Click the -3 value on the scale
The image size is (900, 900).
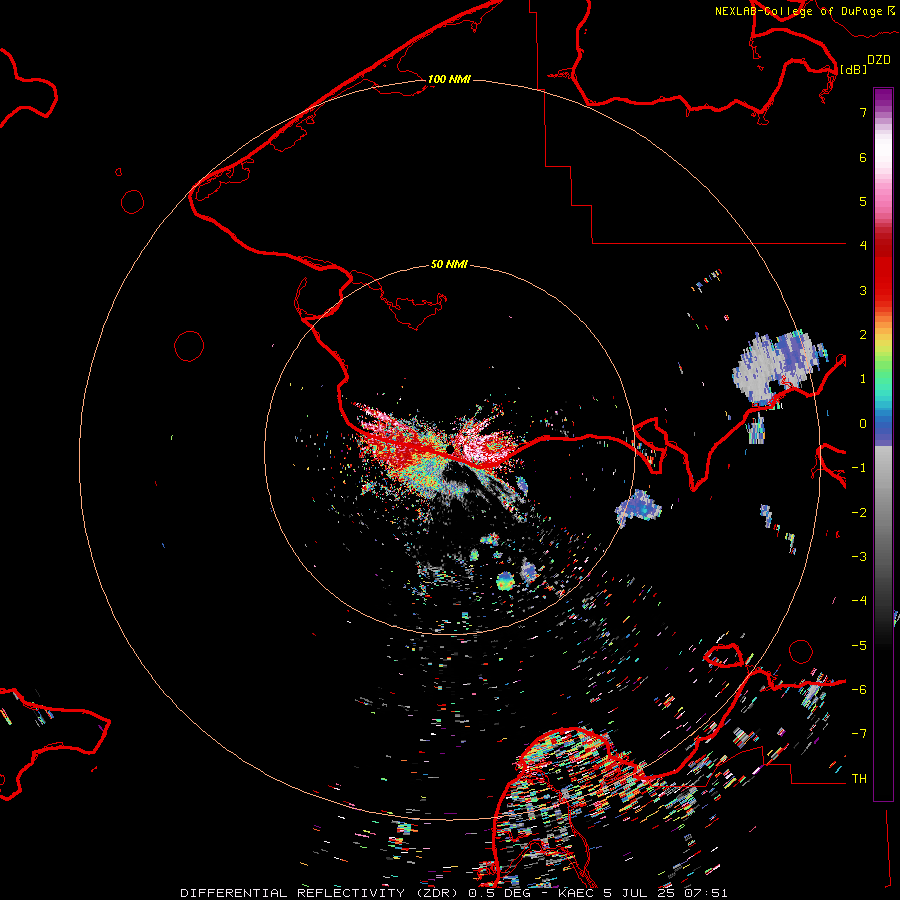pos(859,557)
